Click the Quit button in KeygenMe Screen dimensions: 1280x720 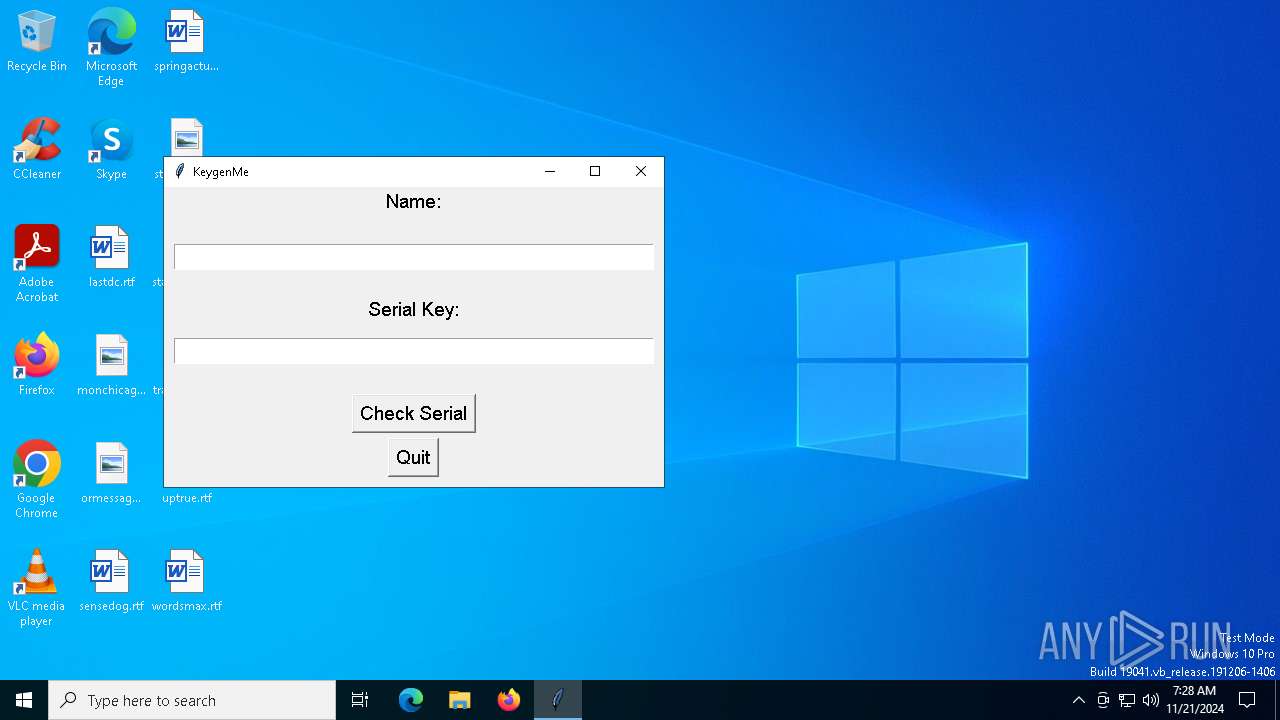coord(413,457)
